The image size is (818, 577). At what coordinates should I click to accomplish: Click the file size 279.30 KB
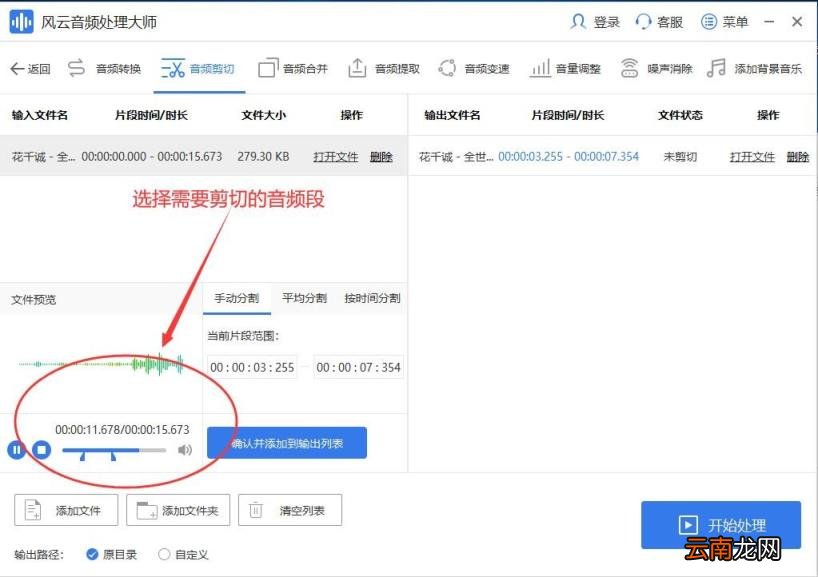pyautogui.click(x=263, y=157)
